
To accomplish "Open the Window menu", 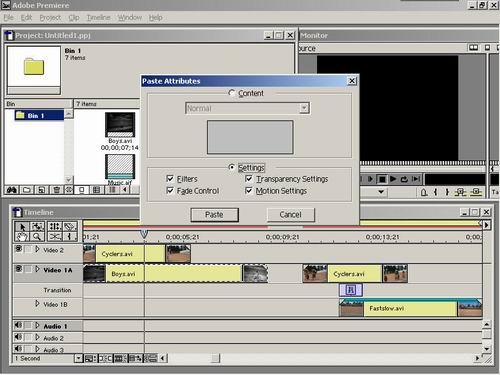I will [130, 17].
